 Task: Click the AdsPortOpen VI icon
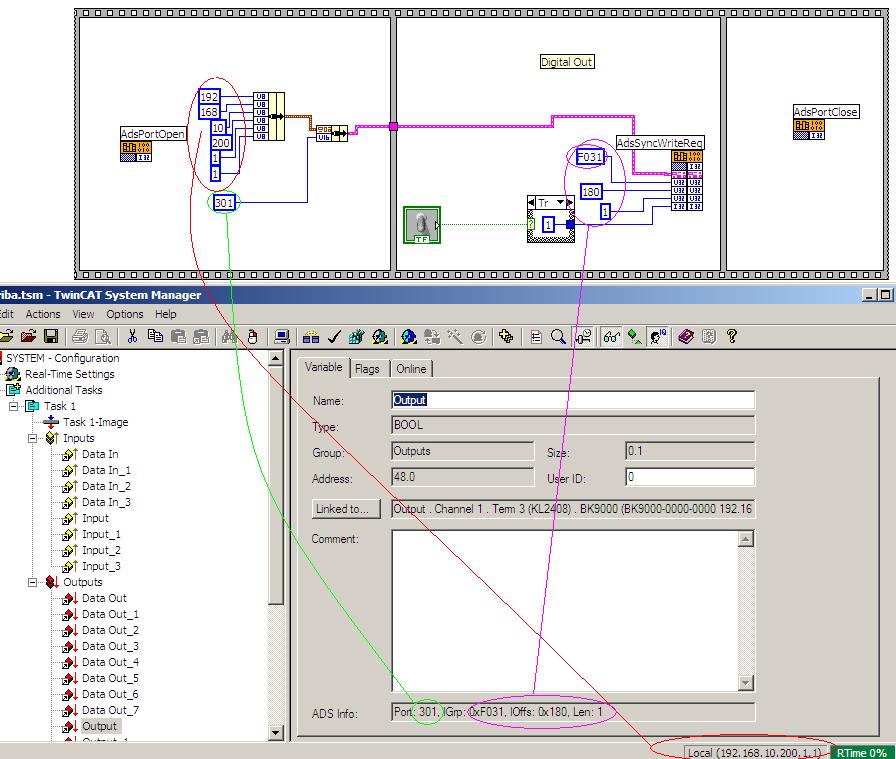136,151
